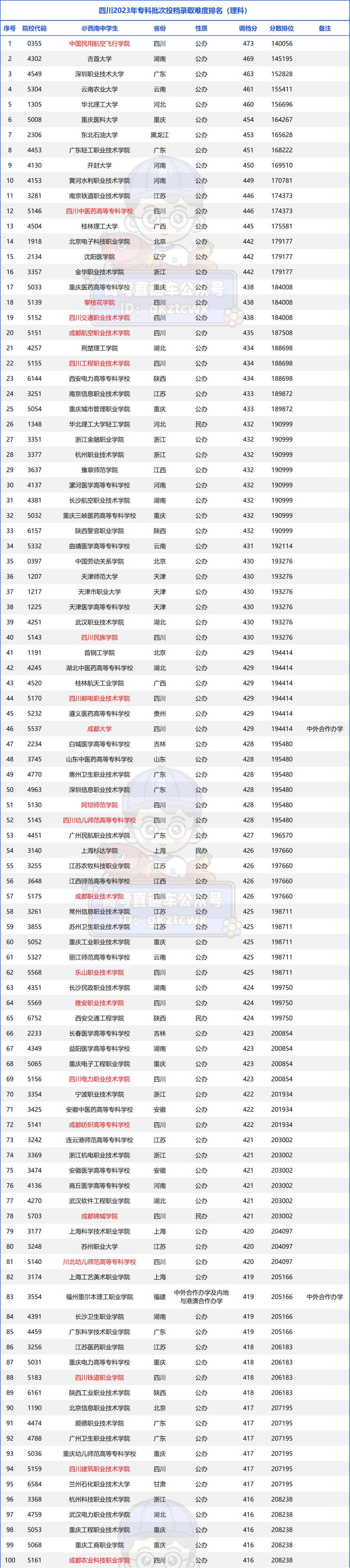Click 西安交通工程学院 school name
Screen dimensions: 350x1568
click(99, 1018)
